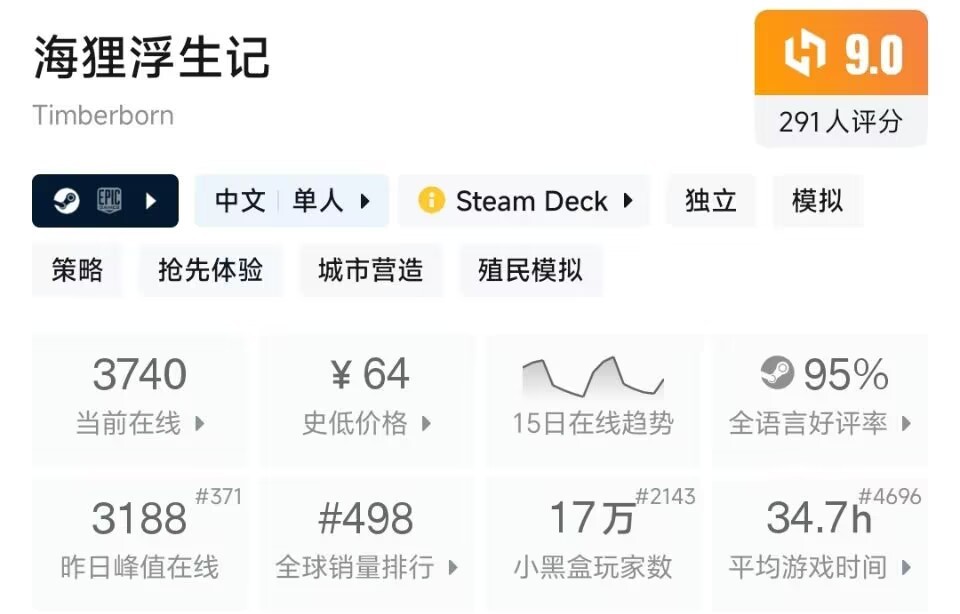
Task: Click the Steam Deck info icon
Action: tap(431, 201)
